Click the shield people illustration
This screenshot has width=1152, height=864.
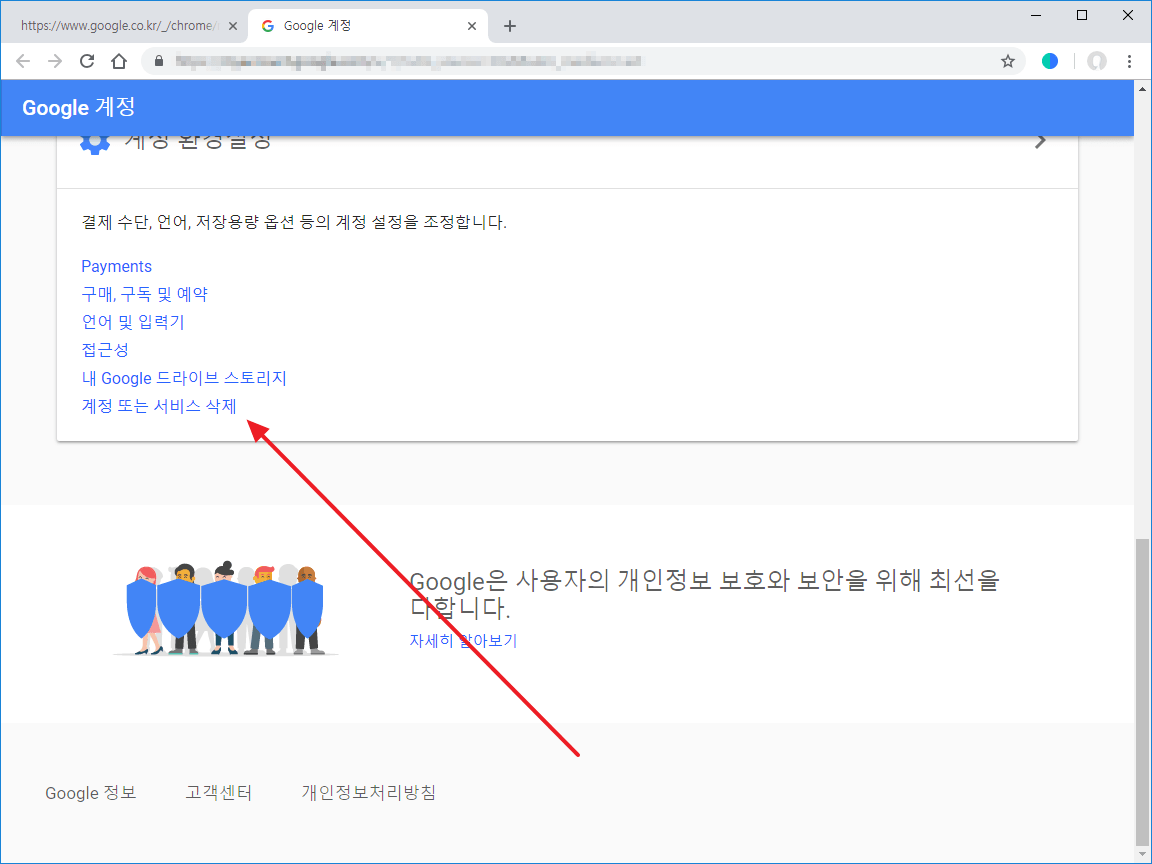click(226, 608)
